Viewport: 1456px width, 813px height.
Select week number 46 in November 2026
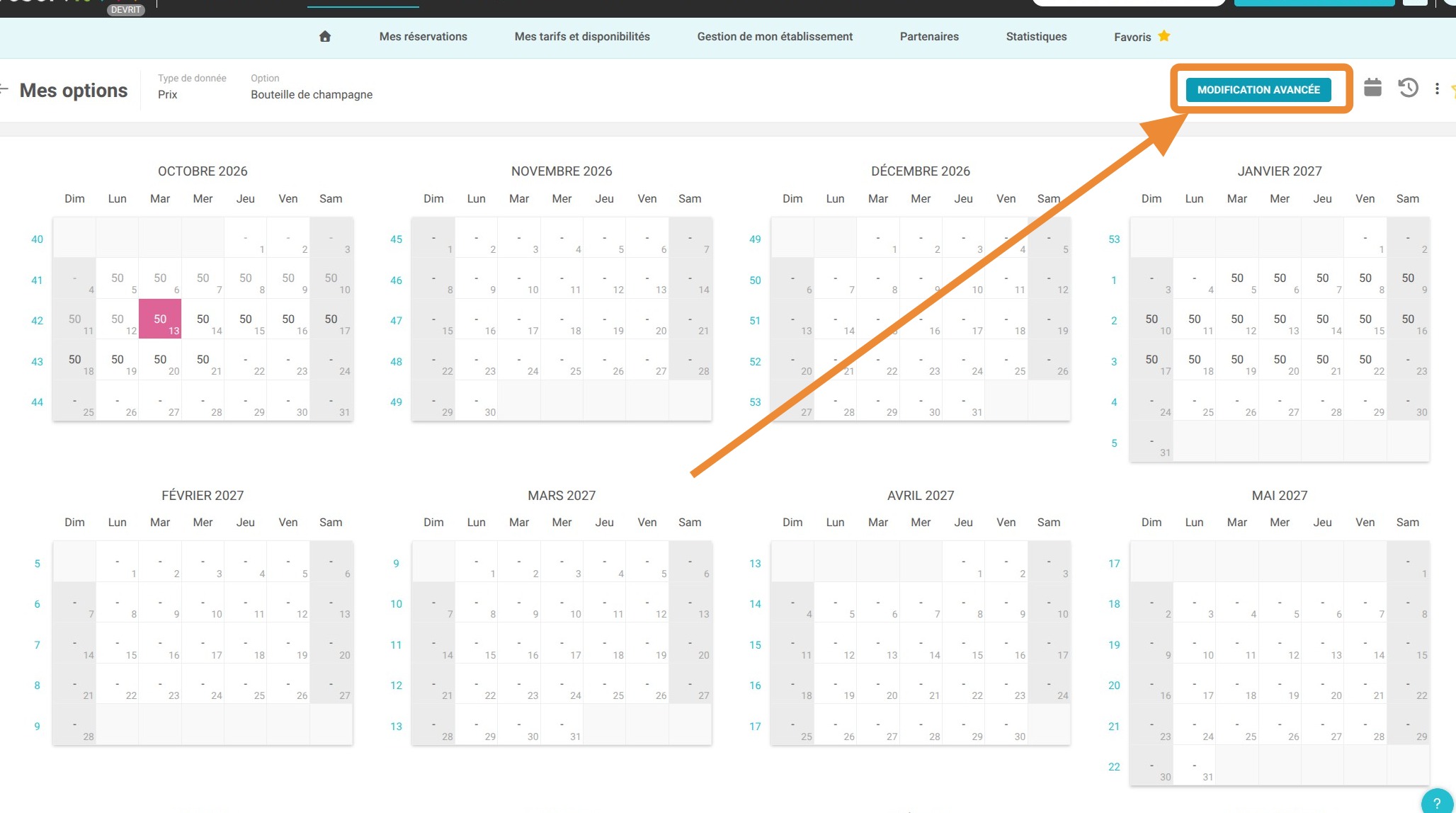[396, 280]
